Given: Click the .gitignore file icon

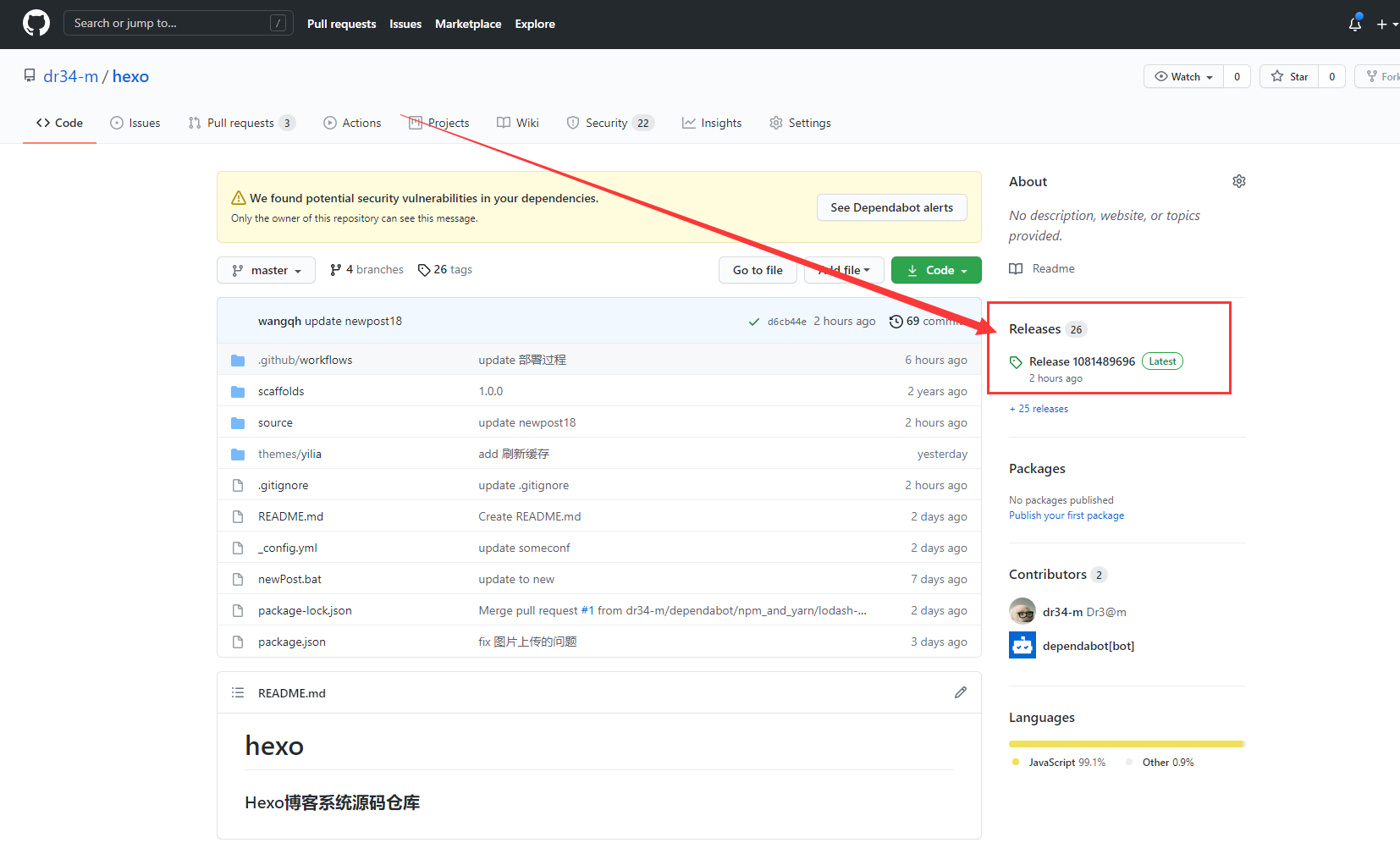Looking at the screenshot, I should pos(238,485).
